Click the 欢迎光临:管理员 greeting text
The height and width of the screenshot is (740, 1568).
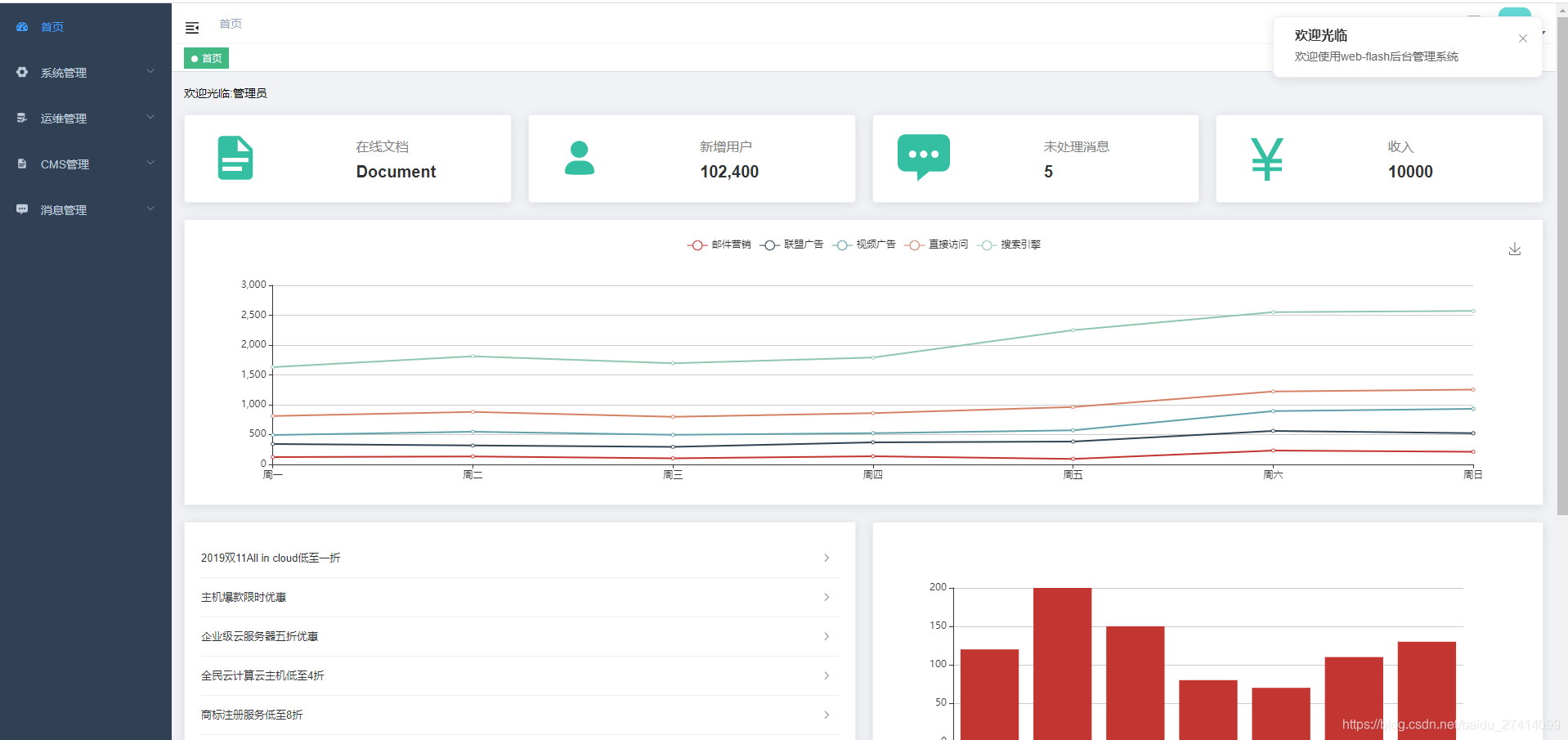pyautogui.click(x=226, y=93)
